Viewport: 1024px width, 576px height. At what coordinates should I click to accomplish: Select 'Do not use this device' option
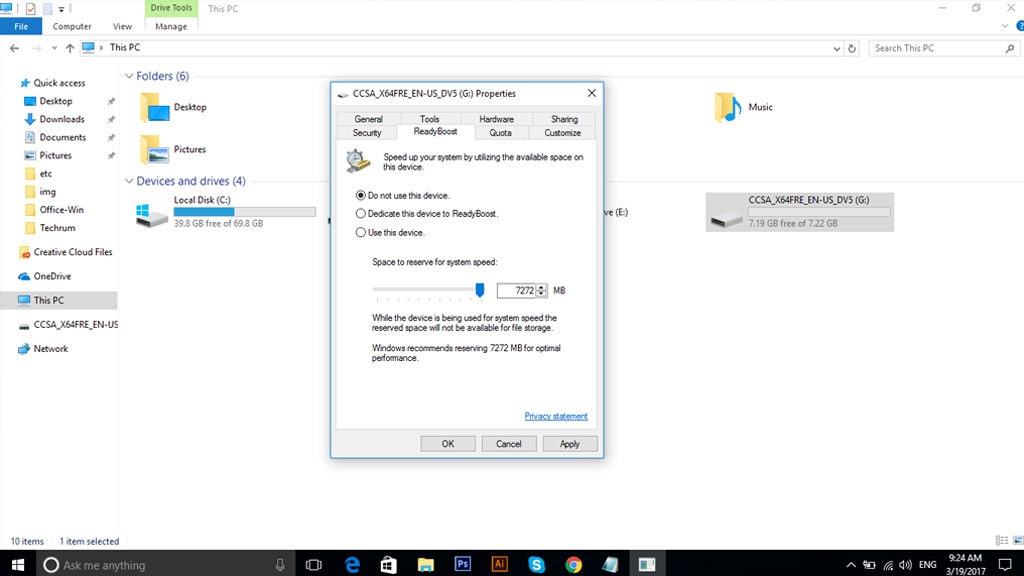point(361,196)
